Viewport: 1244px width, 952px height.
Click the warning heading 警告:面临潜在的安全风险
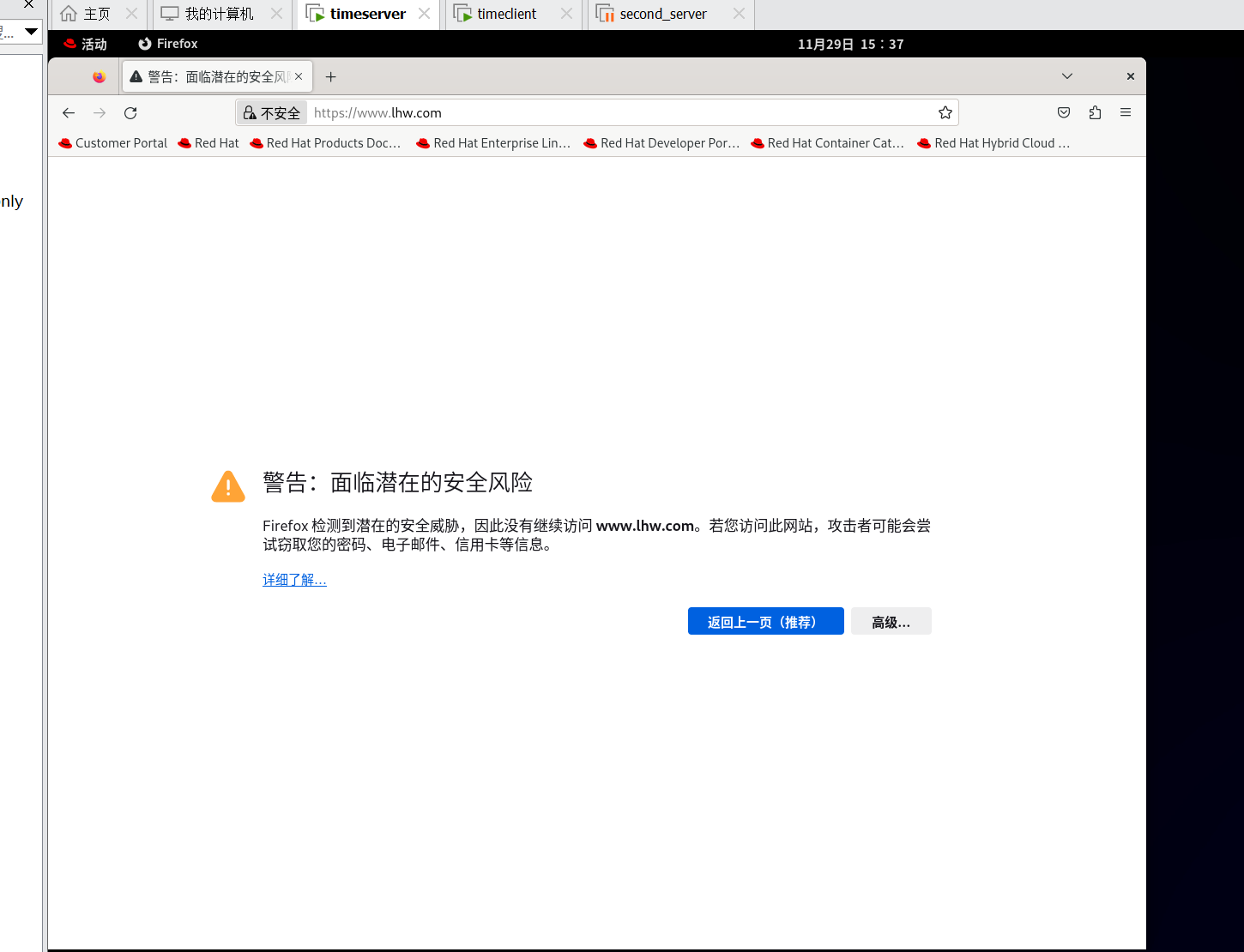point(397,482)
